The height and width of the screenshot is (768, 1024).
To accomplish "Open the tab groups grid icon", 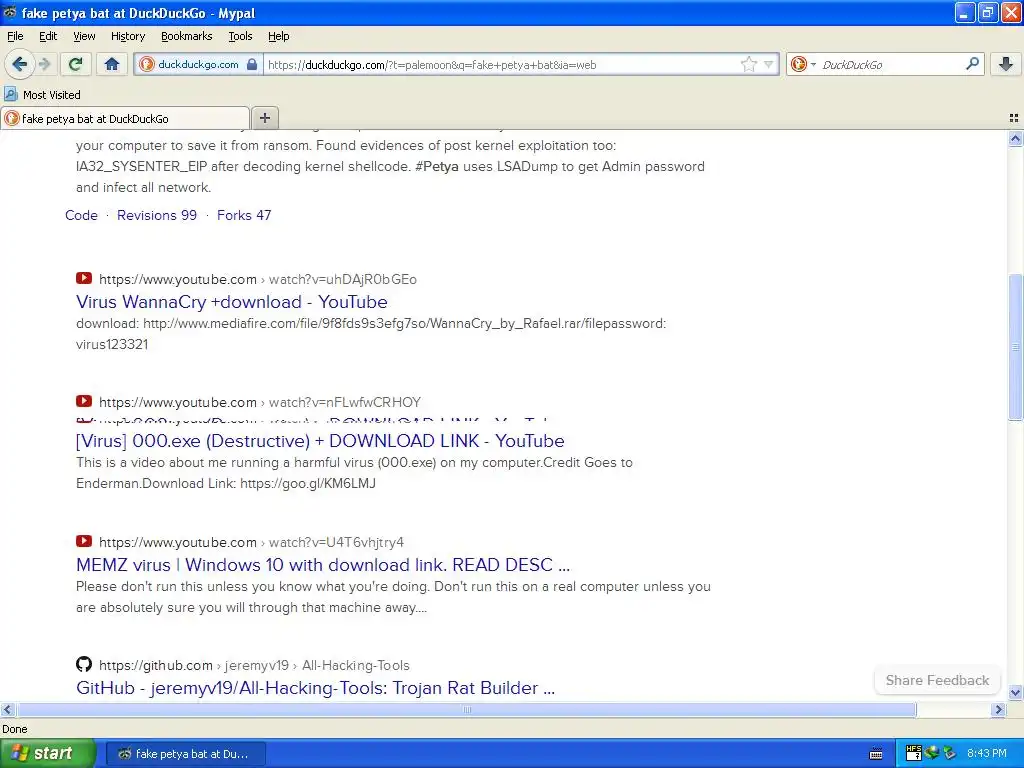I will 1014,118.
